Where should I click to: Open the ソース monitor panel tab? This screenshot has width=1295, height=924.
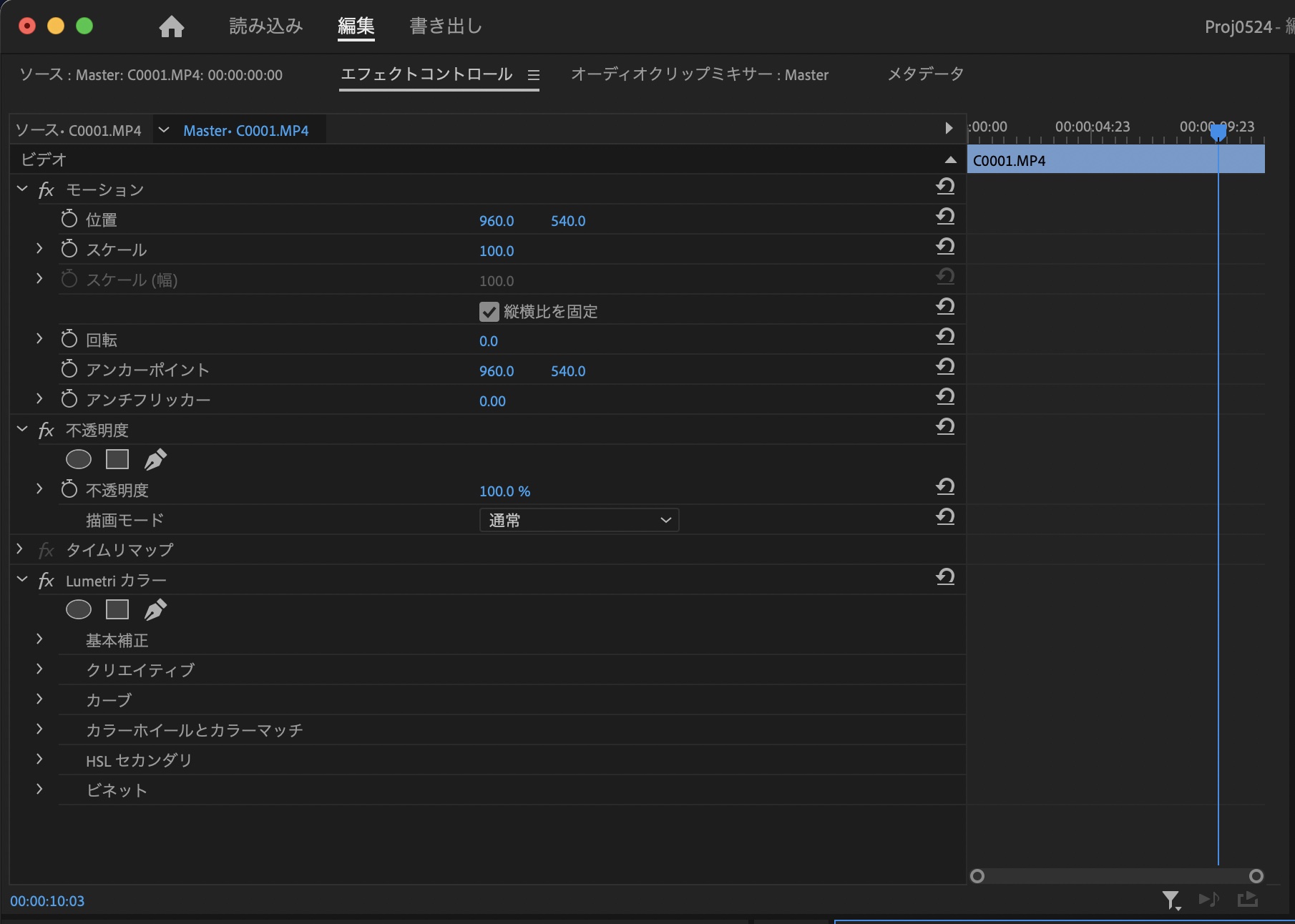(x=151, y=75)
